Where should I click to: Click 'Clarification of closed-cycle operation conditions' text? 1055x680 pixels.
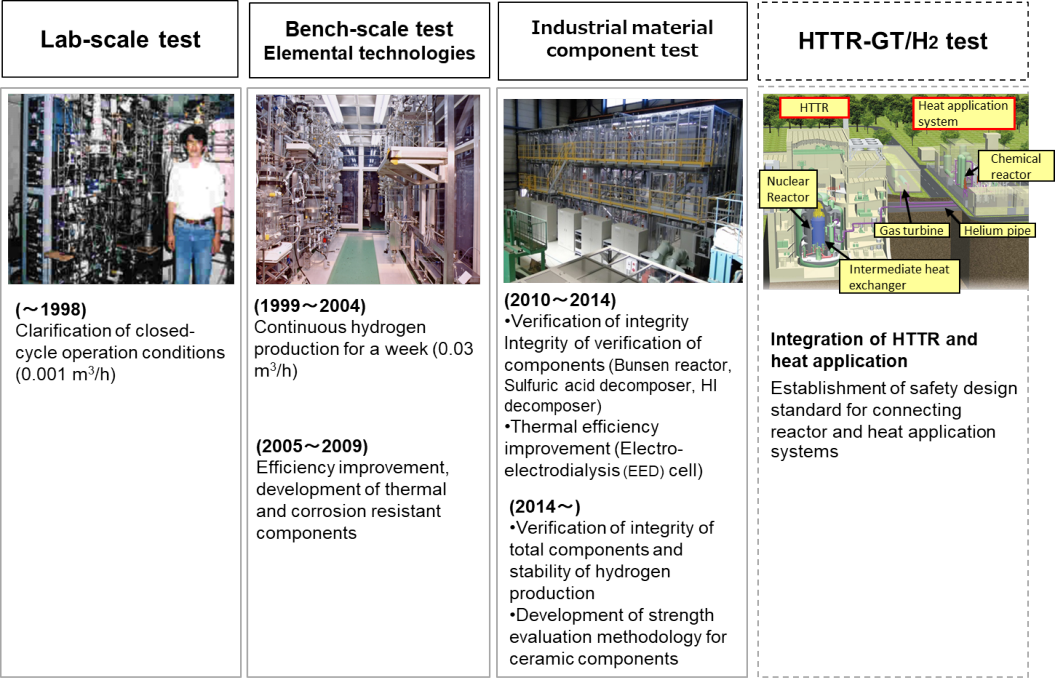coord(120,342)
